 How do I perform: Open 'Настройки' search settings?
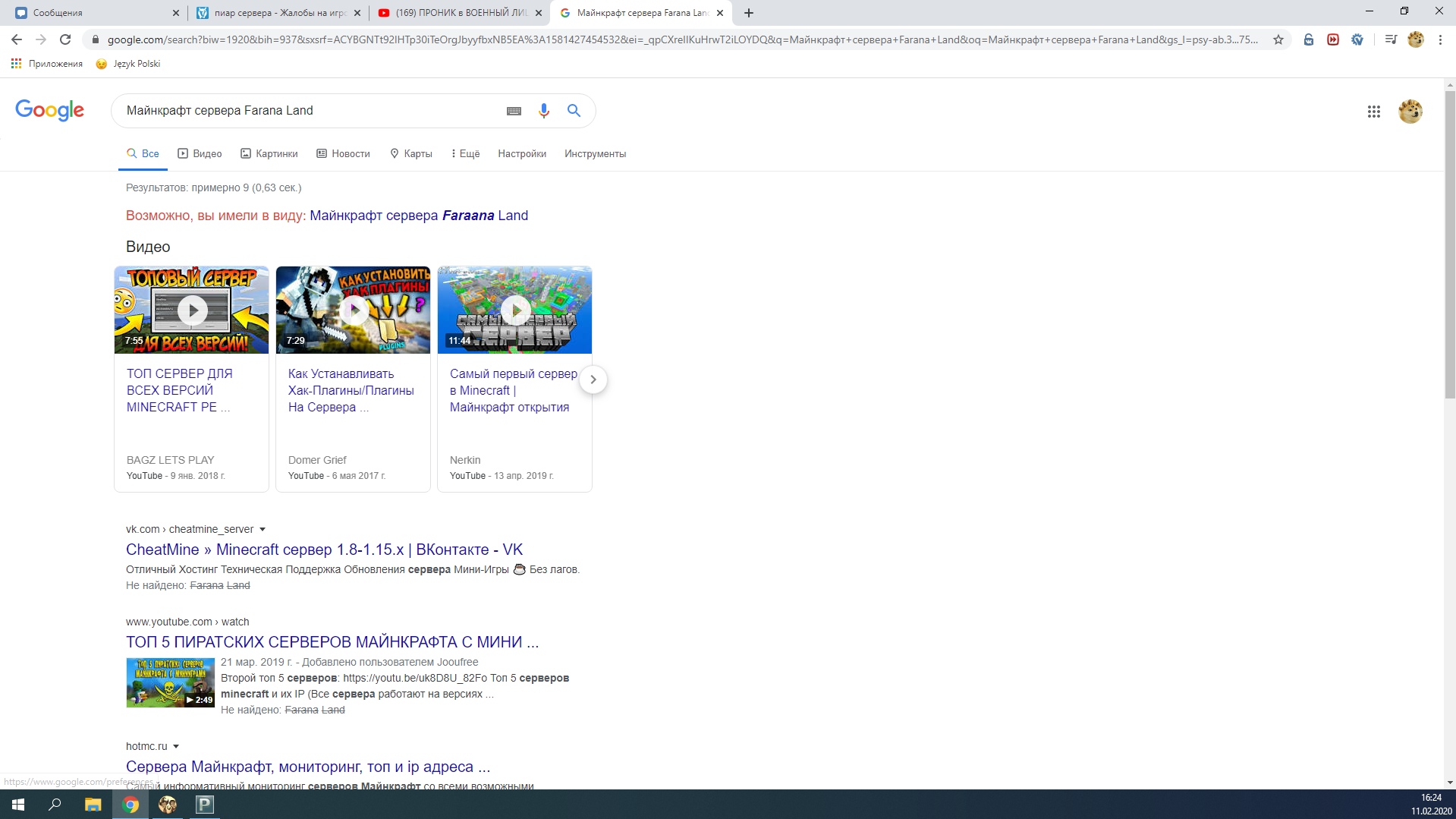[522, 153]
